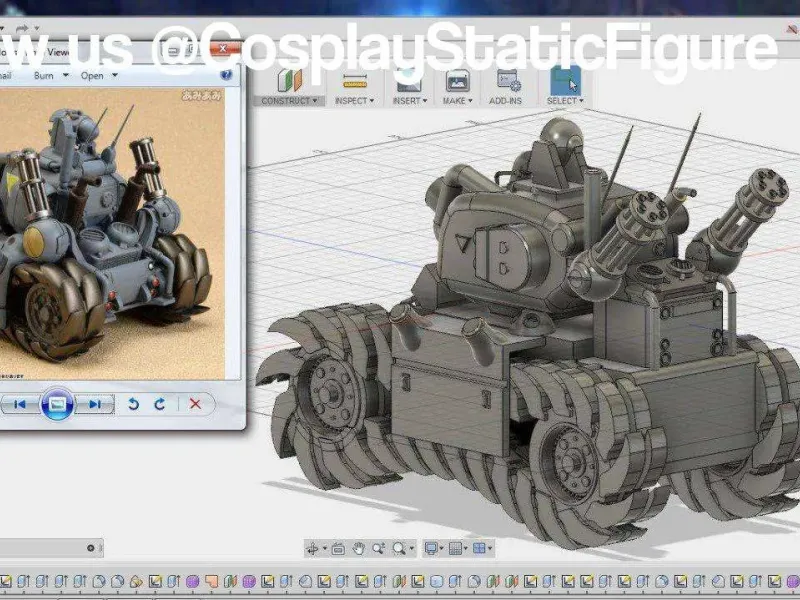Click the arrow next to Burn
Viewport: 800px width, 600px height.
click(65, 76)
